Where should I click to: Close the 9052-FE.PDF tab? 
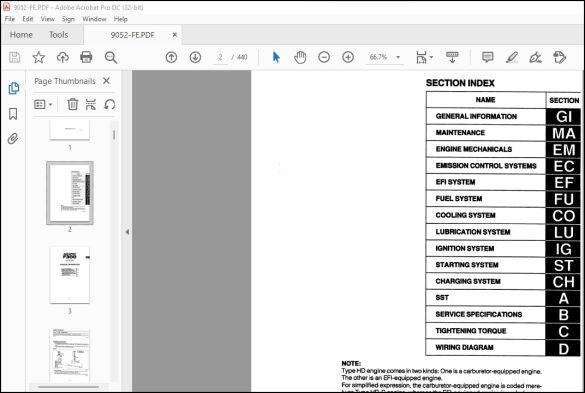pos(175,35)
